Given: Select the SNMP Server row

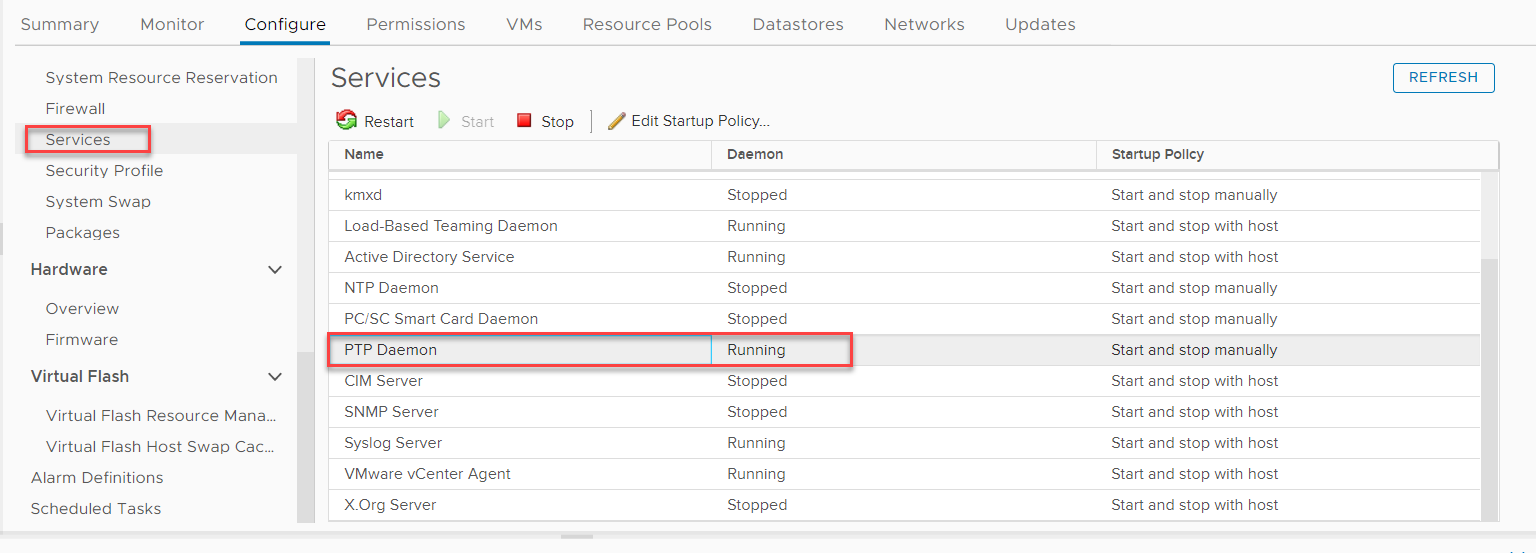Looking at the screenshot, I should pos(904,412).
